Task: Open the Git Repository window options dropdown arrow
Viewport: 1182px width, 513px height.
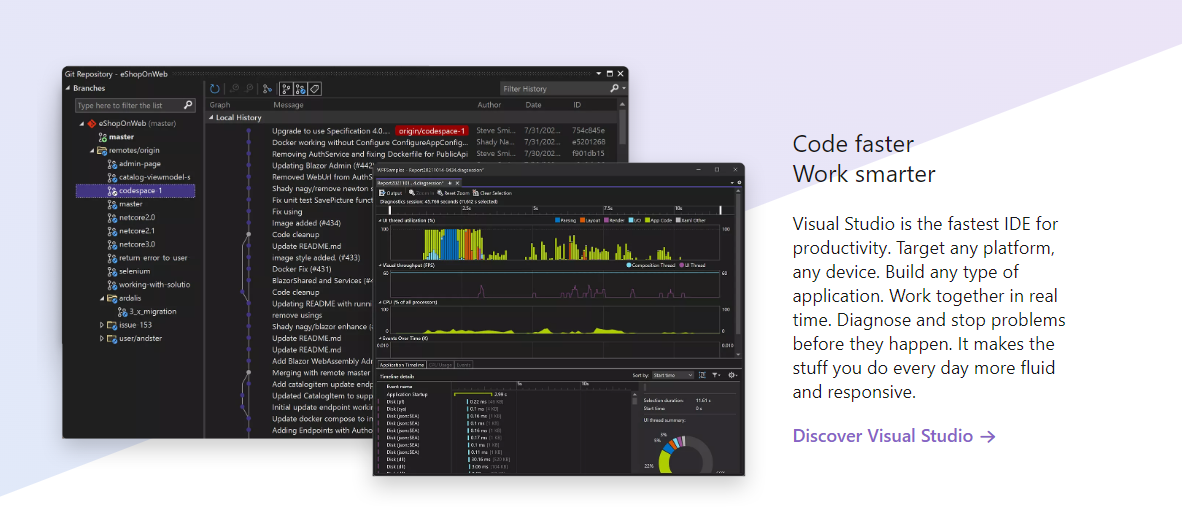Action: [599, 74]
